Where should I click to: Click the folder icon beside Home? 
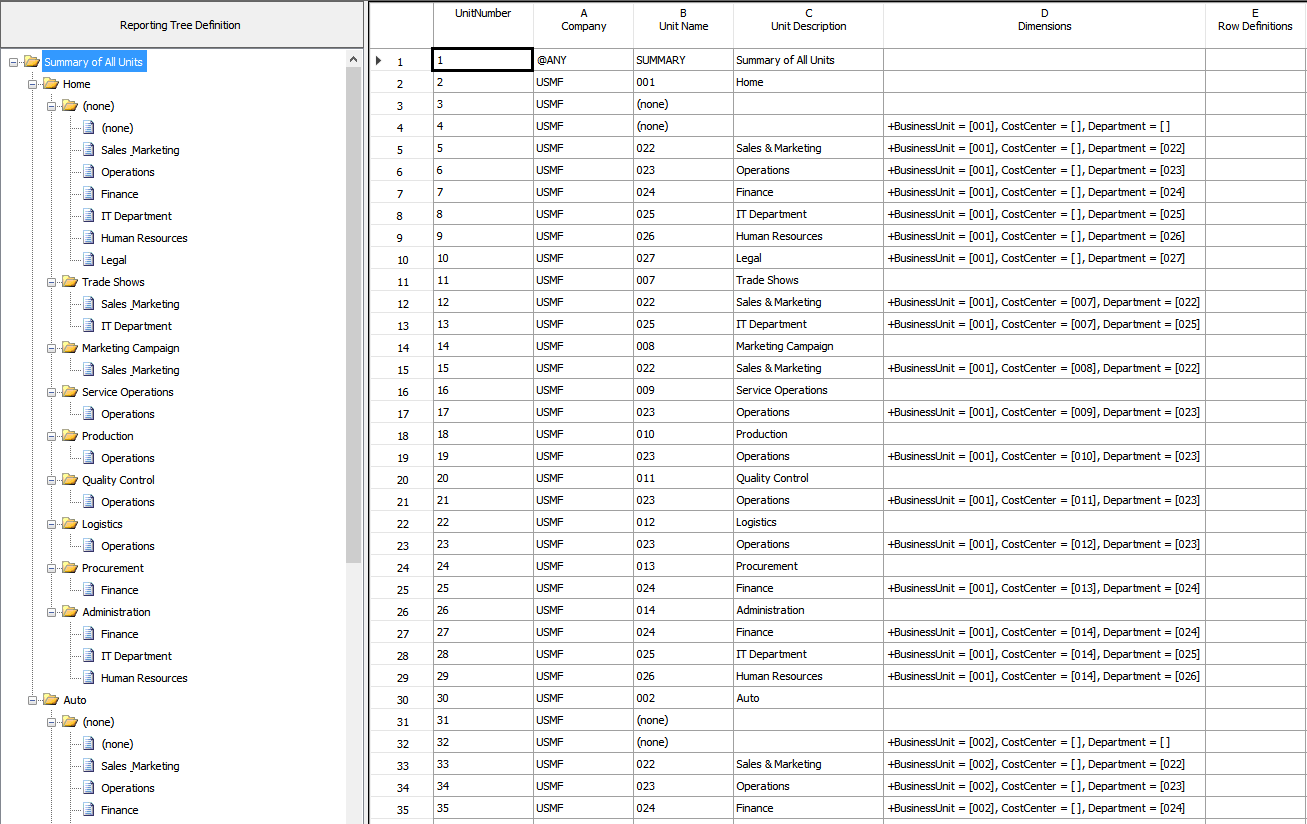[x=50, y=83]
